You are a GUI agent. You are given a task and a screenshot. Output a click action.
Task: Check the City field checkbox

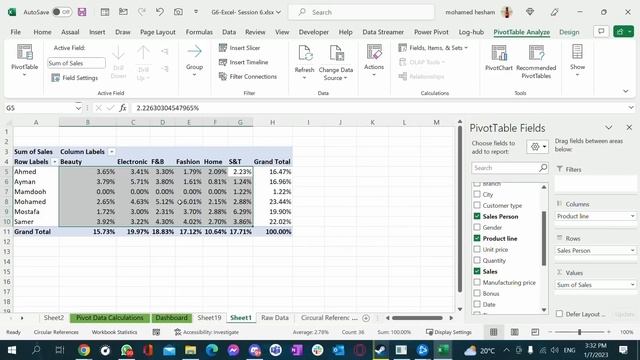click(477, 194)
